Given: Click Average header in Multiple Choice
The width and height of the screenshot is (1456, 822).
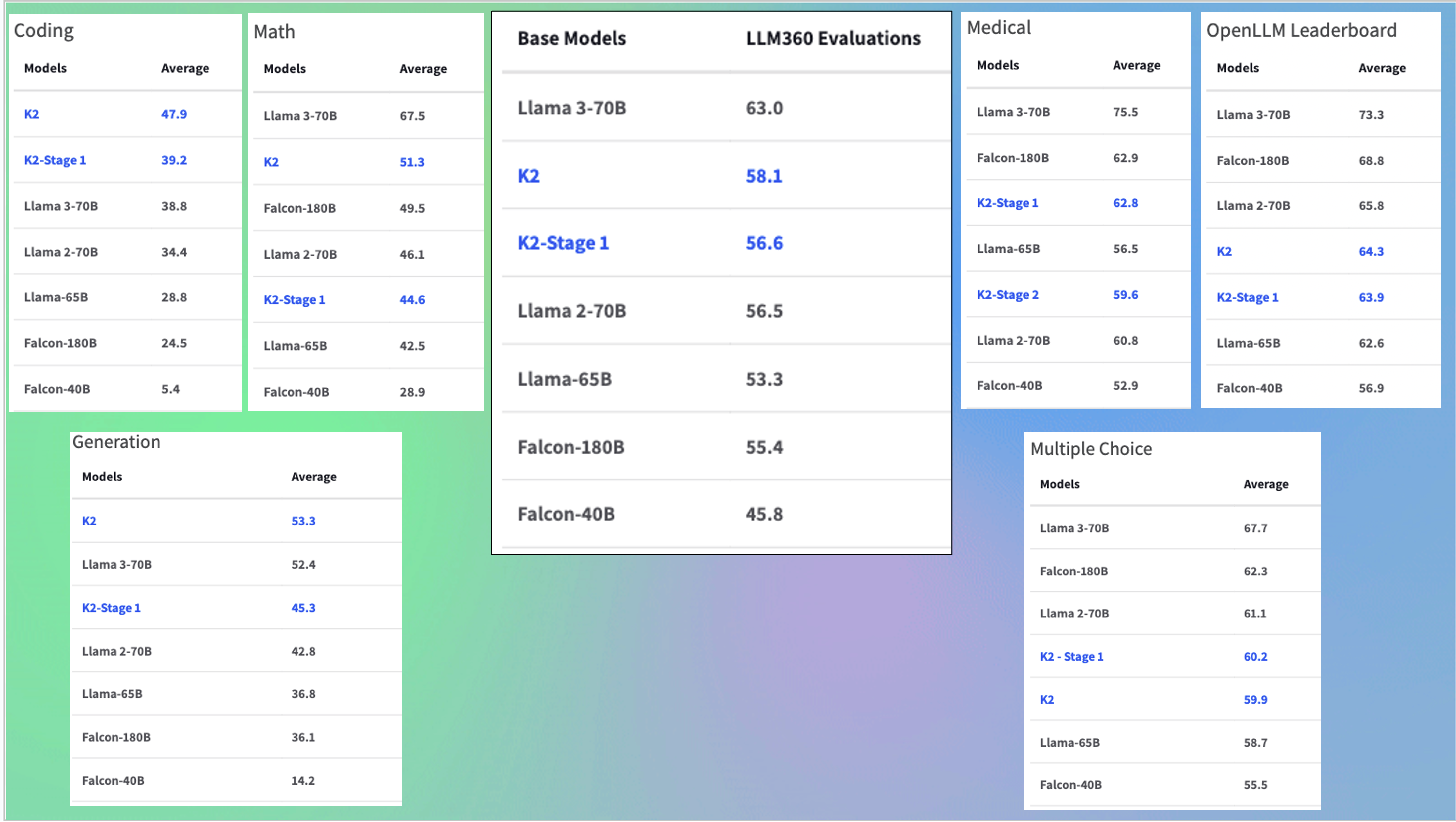Looking at the screenshot, I should coord(1266,484).
